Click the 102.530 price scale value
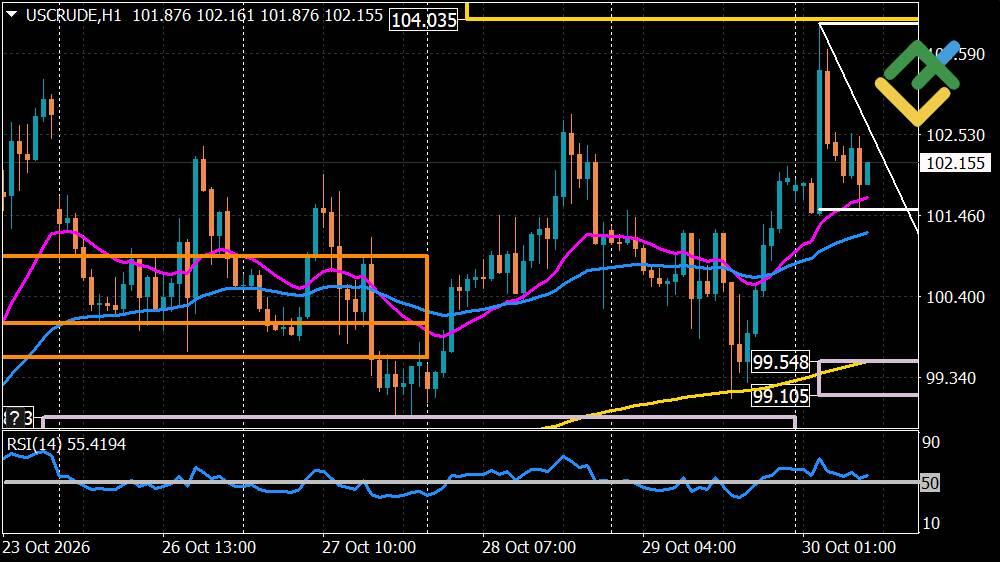 955,135
